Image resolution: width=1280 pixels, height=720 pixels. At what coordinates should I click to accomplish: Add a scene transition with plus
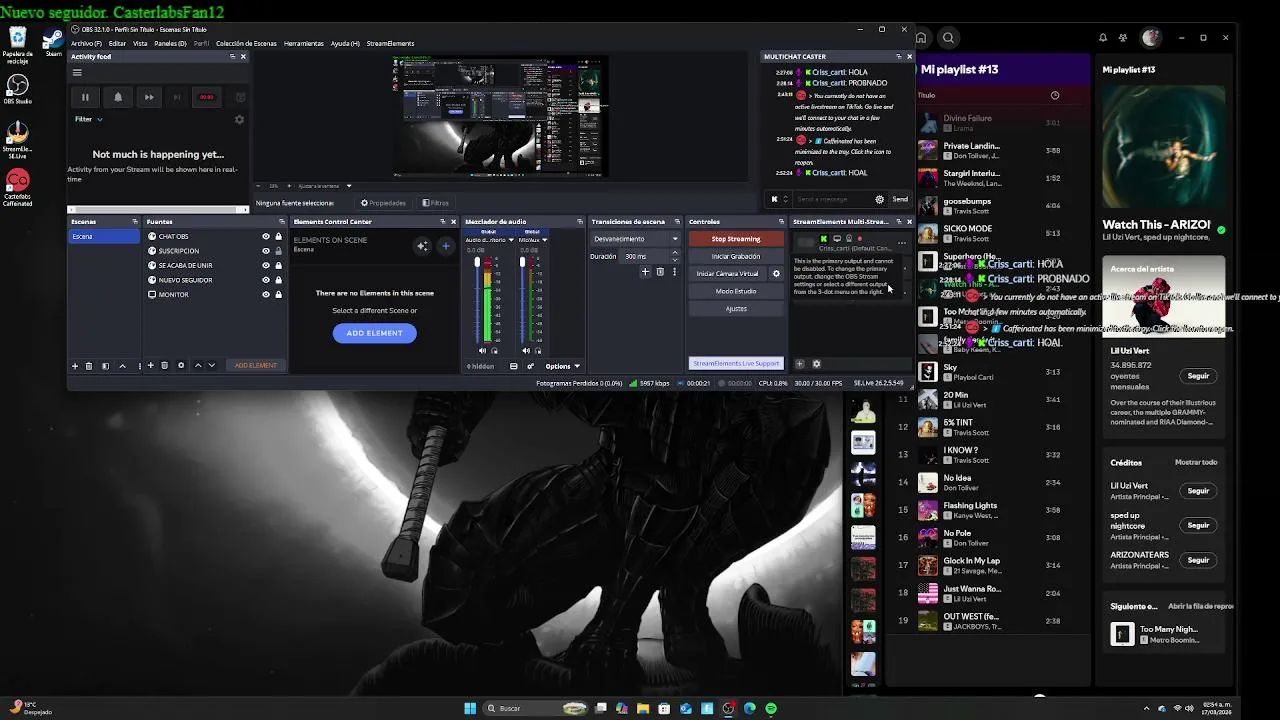point(645,272)
